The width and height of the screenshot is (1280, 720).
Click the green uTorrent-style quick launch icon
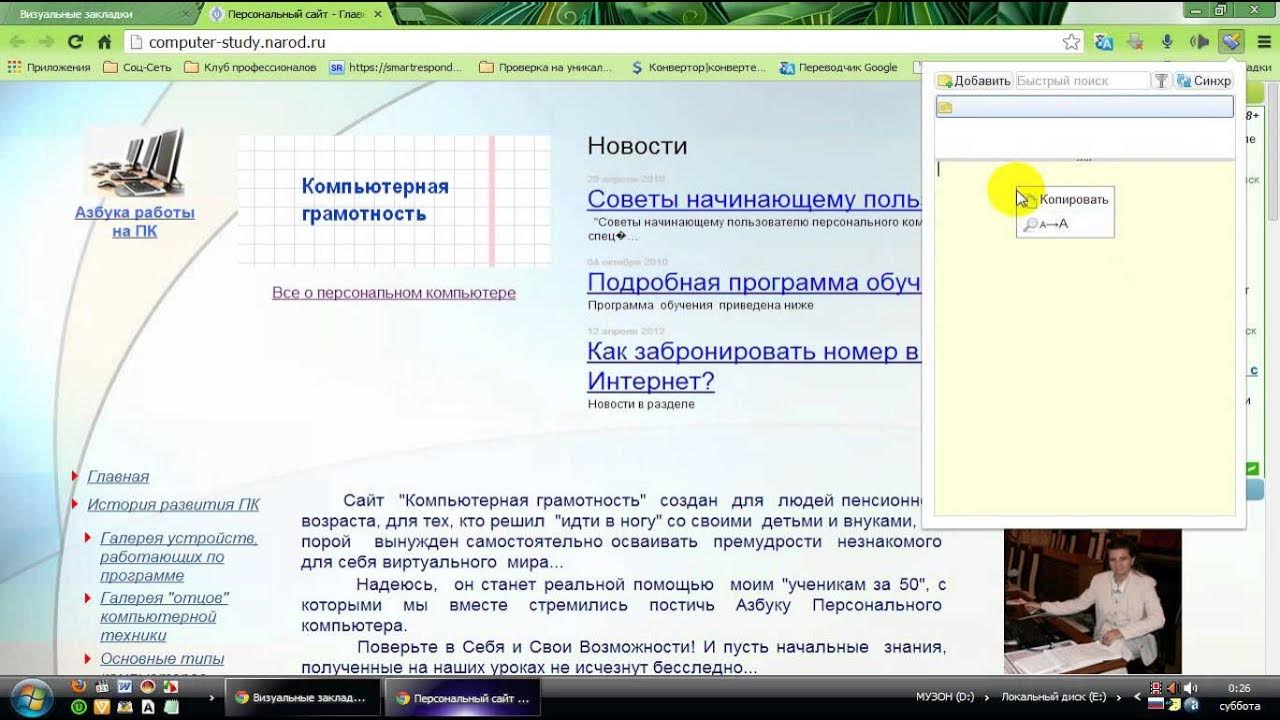coord(79,706)
